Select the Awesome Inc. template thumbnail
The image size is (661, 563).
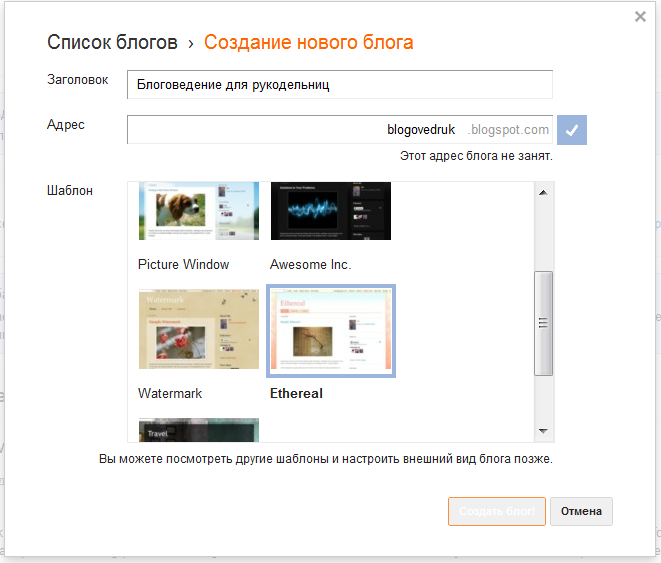[x=331, y=211]
